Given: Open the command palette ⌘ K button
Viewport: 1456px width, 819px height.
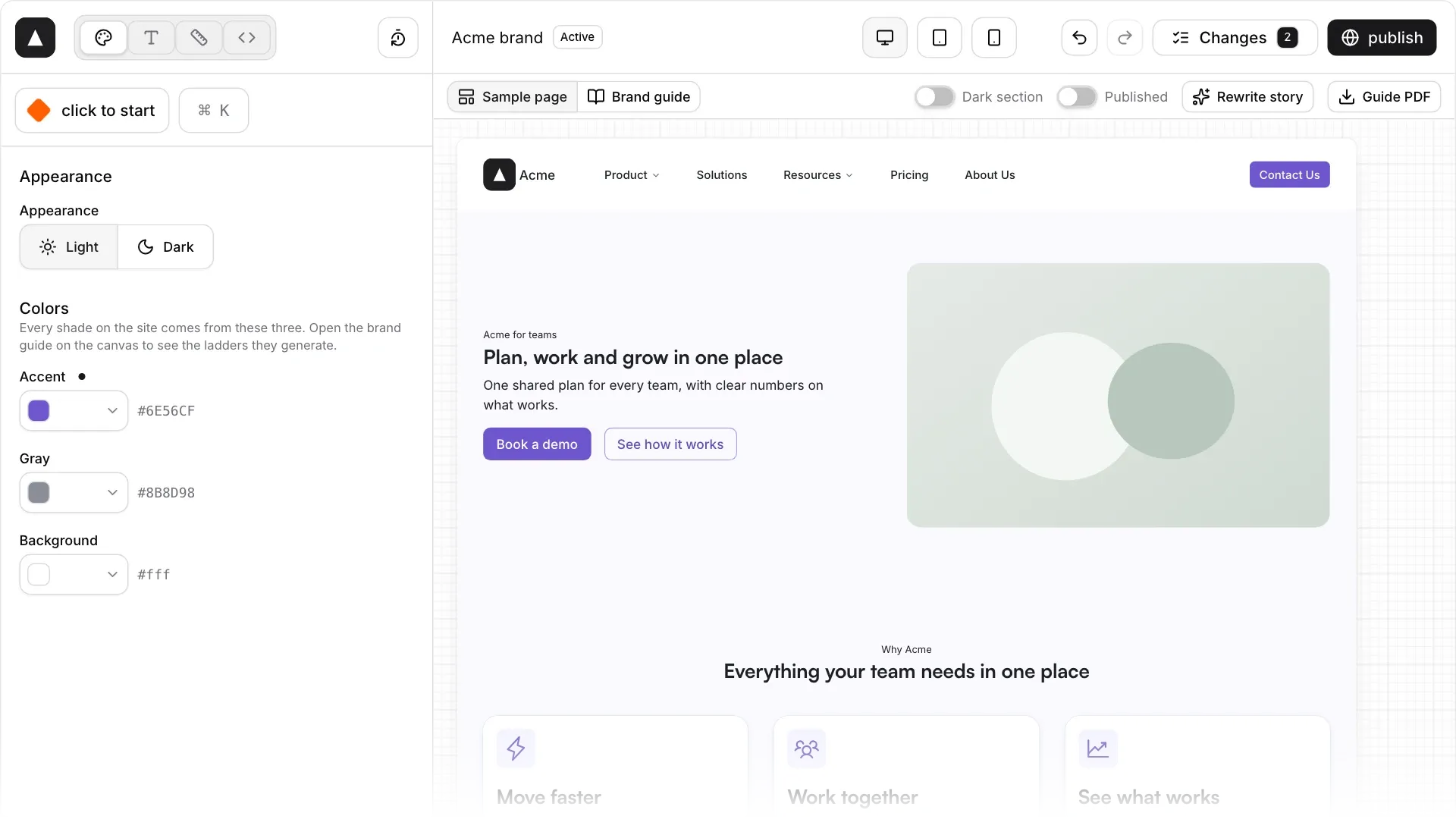Looking at the screenshot, I should [214, 110].
